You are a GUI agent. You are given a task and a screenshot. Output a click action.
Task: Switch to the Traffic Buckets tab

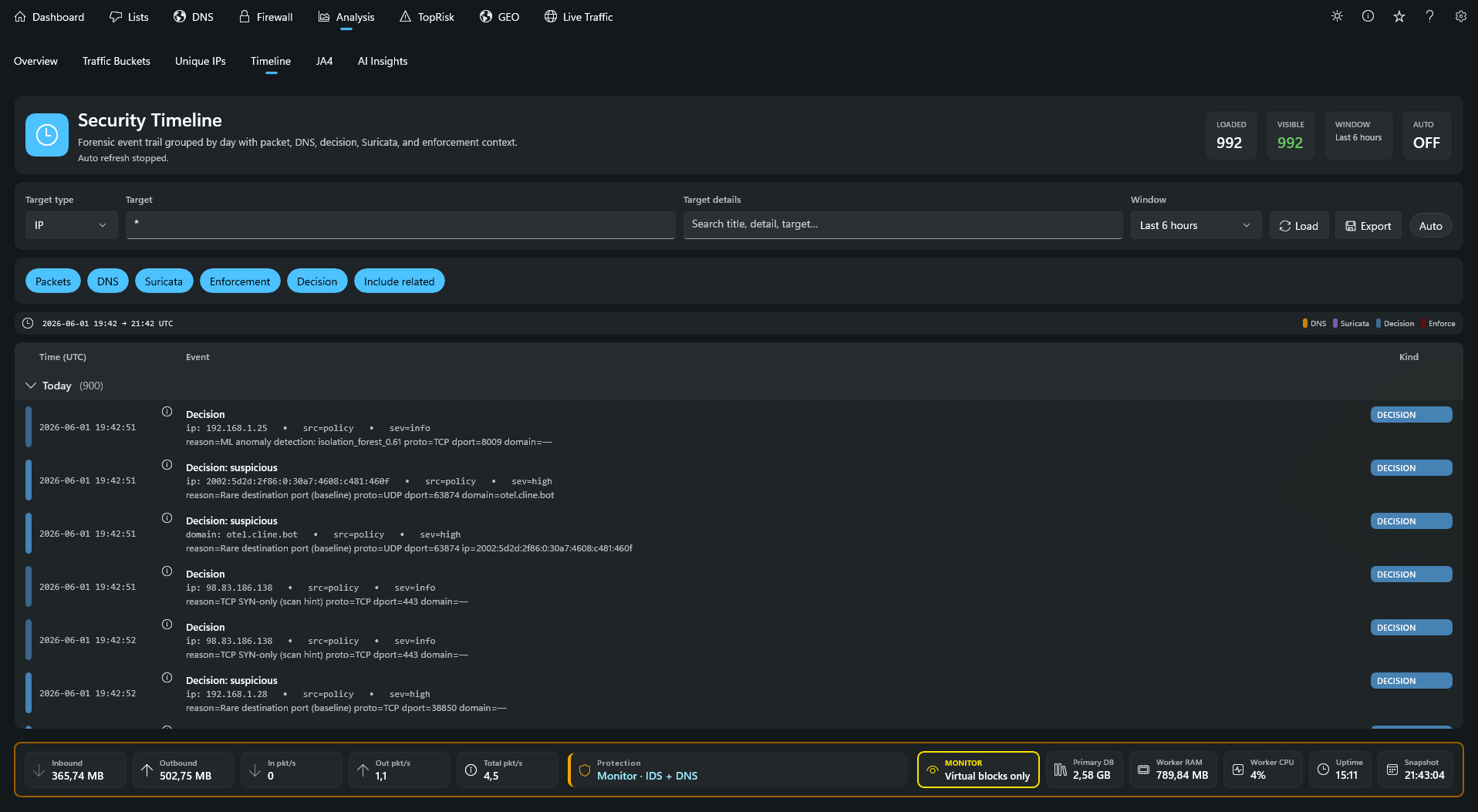(x=116, y=61)
